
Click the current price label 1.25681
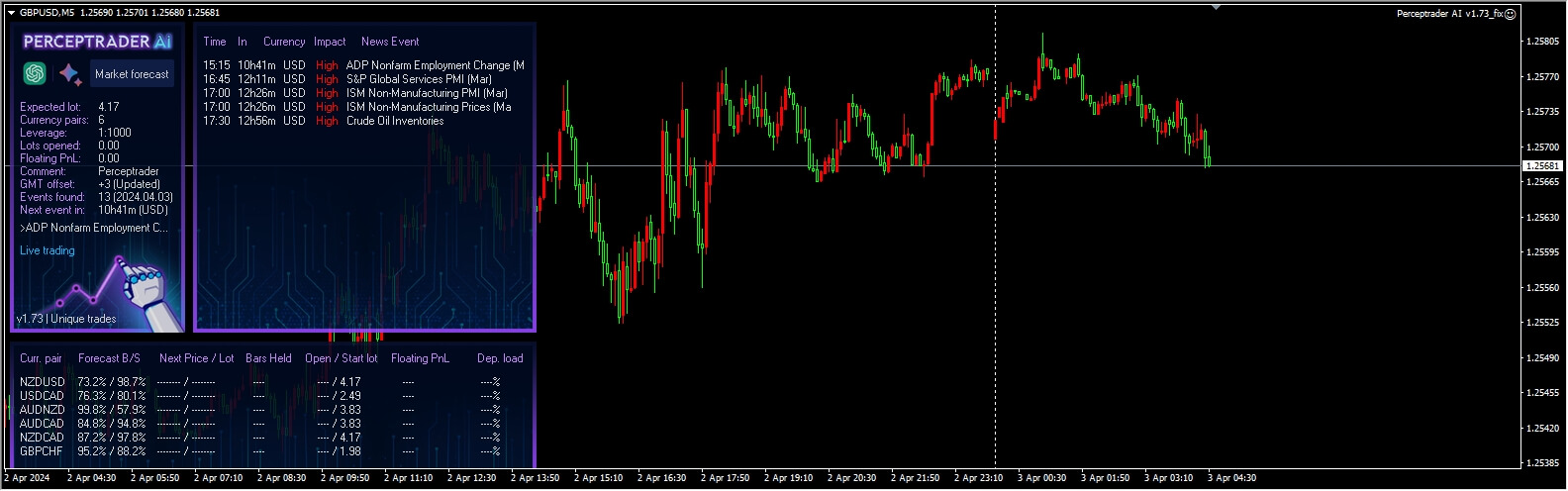[1543, 166]
